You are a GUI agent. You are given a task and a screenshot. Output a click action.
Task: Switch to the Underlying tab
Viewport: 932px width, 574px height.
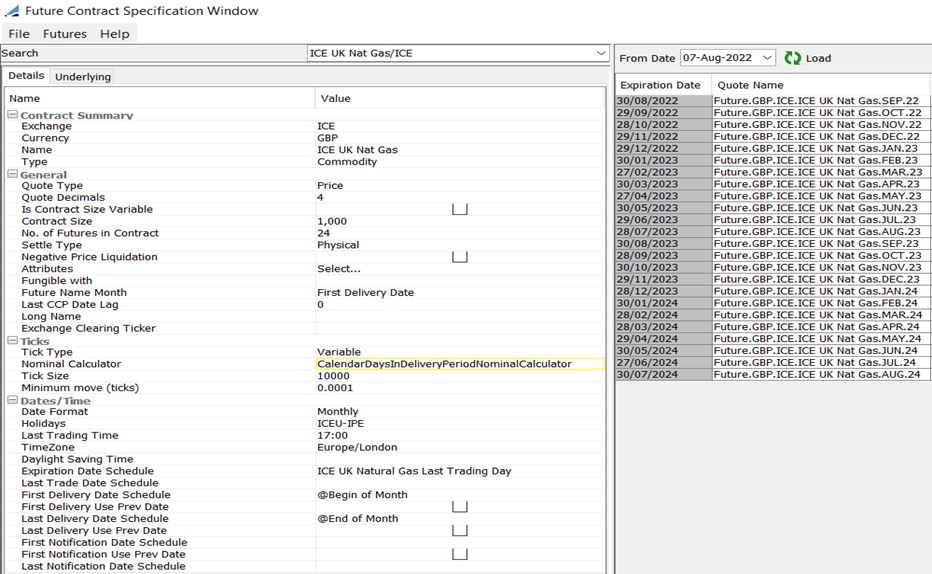tap(83, 77)
